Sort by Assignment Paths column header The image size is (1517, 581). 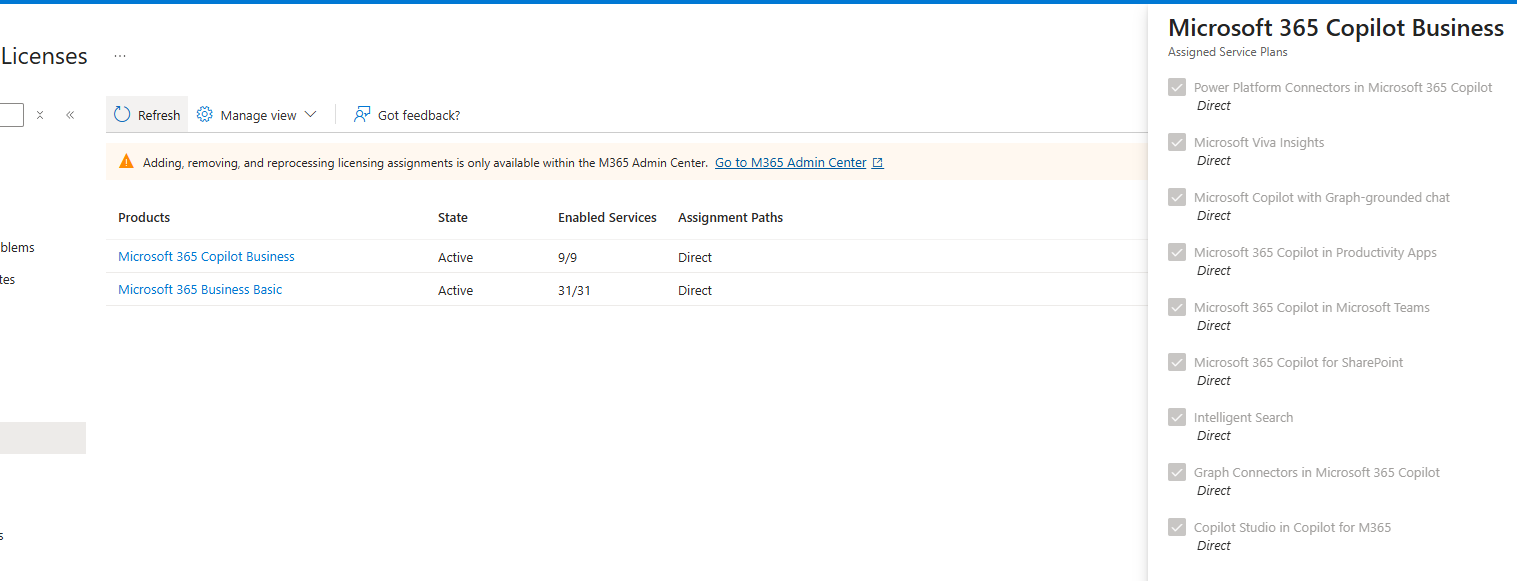[730, 218]
